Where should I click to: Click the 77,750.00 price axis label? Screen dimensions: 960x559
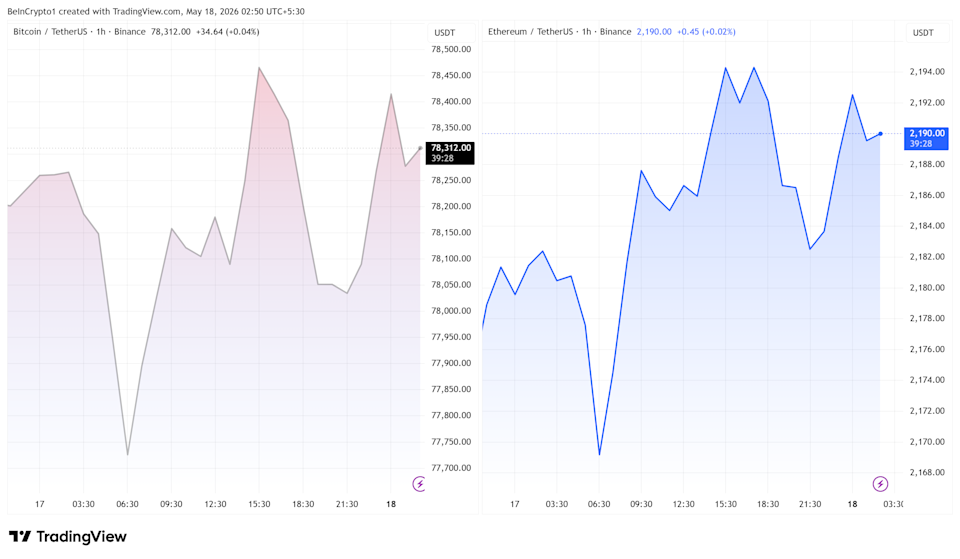click(451, 441)
